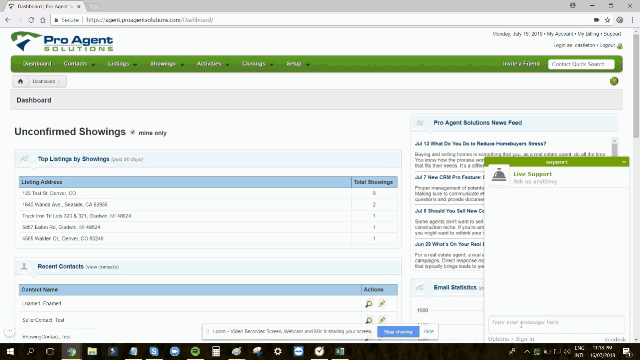Viewport: 640px width, 360px height.
Task: Click '1640 Wanda Ave., Seaside, CA' listing row
Action: point(208,204)
